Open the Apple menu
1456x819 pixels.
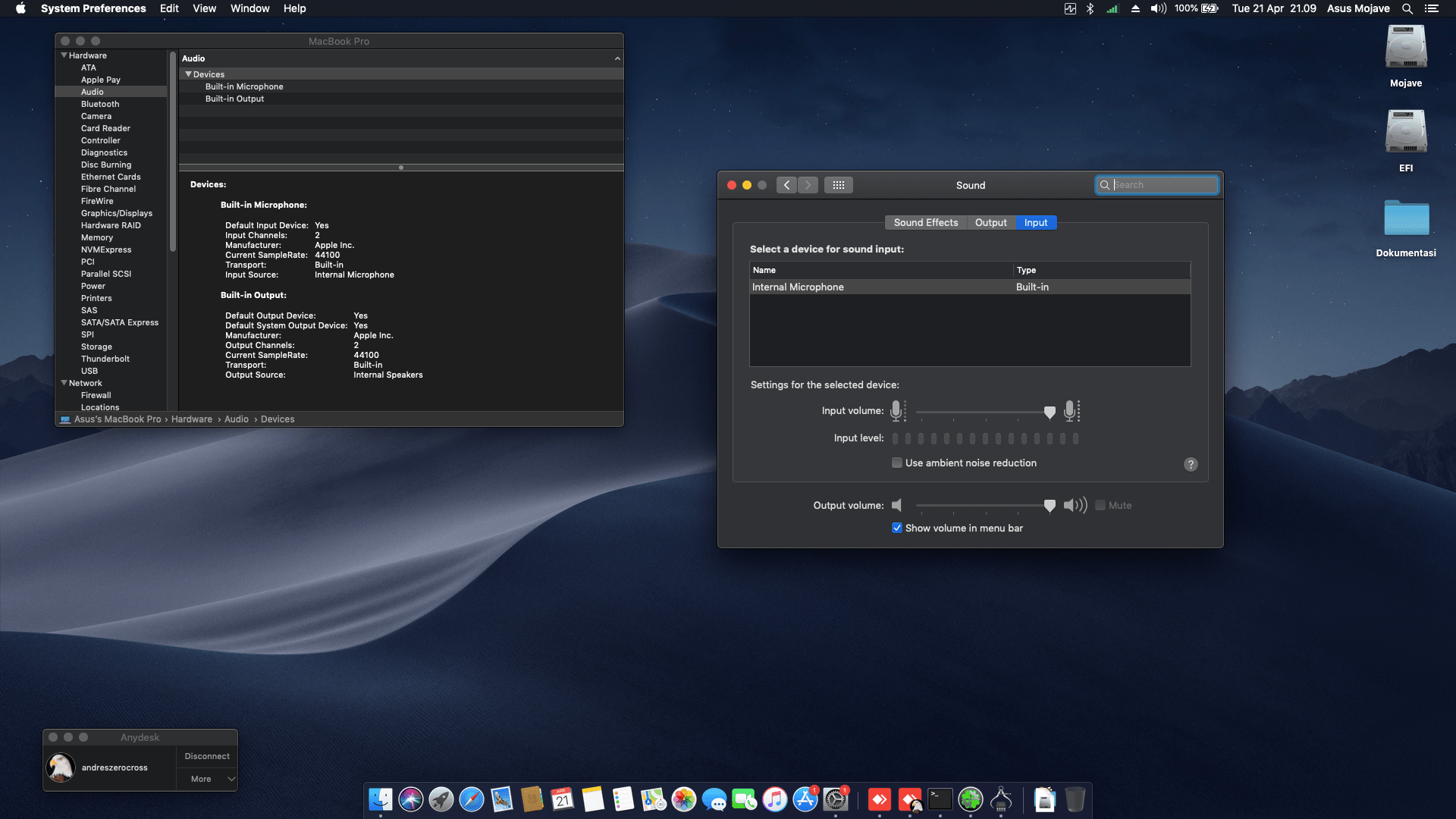[20, 8]
